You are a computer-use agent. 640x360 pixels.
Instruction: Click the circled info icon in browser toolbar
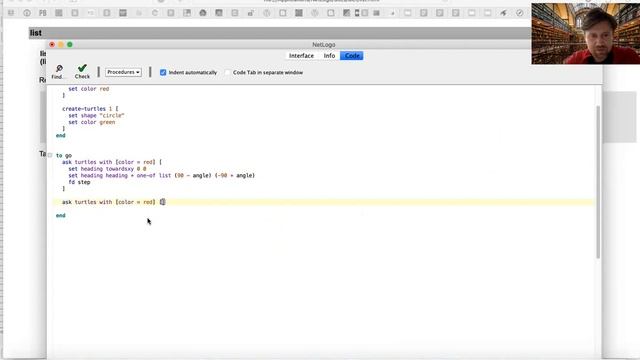pos(27,13)
